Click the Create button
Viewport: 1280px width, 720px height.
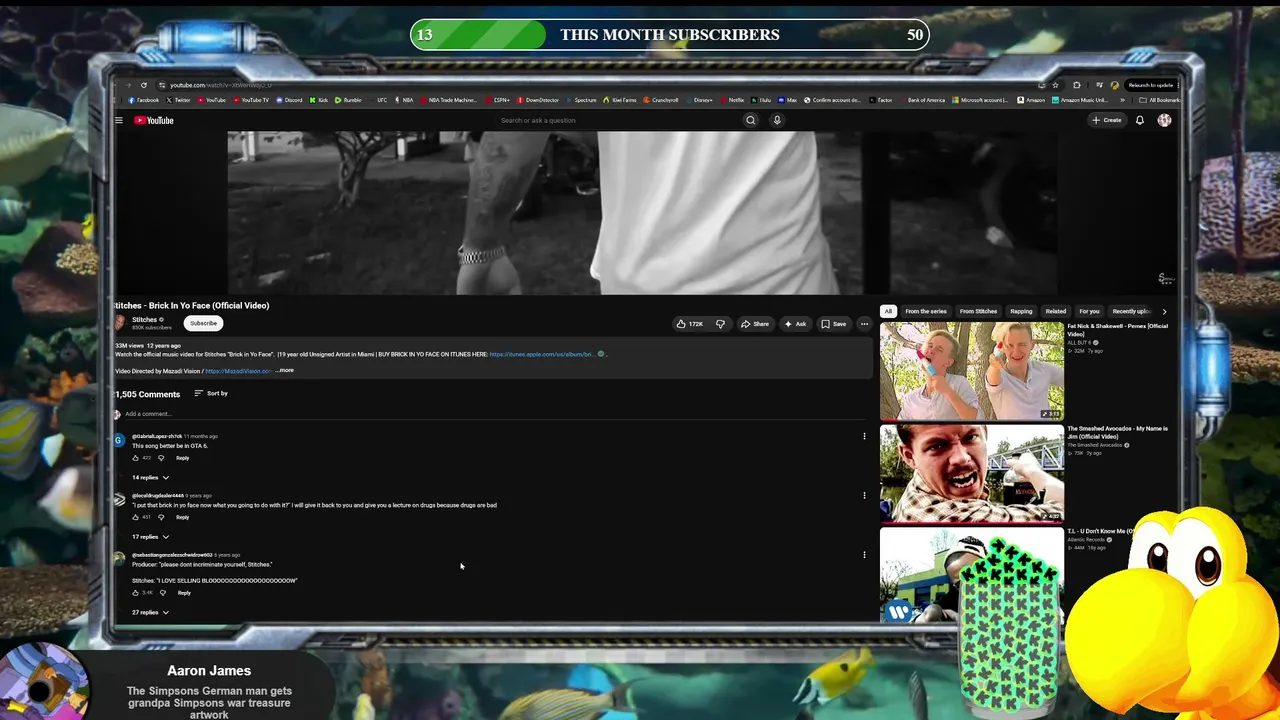(x=1107, y=120)
